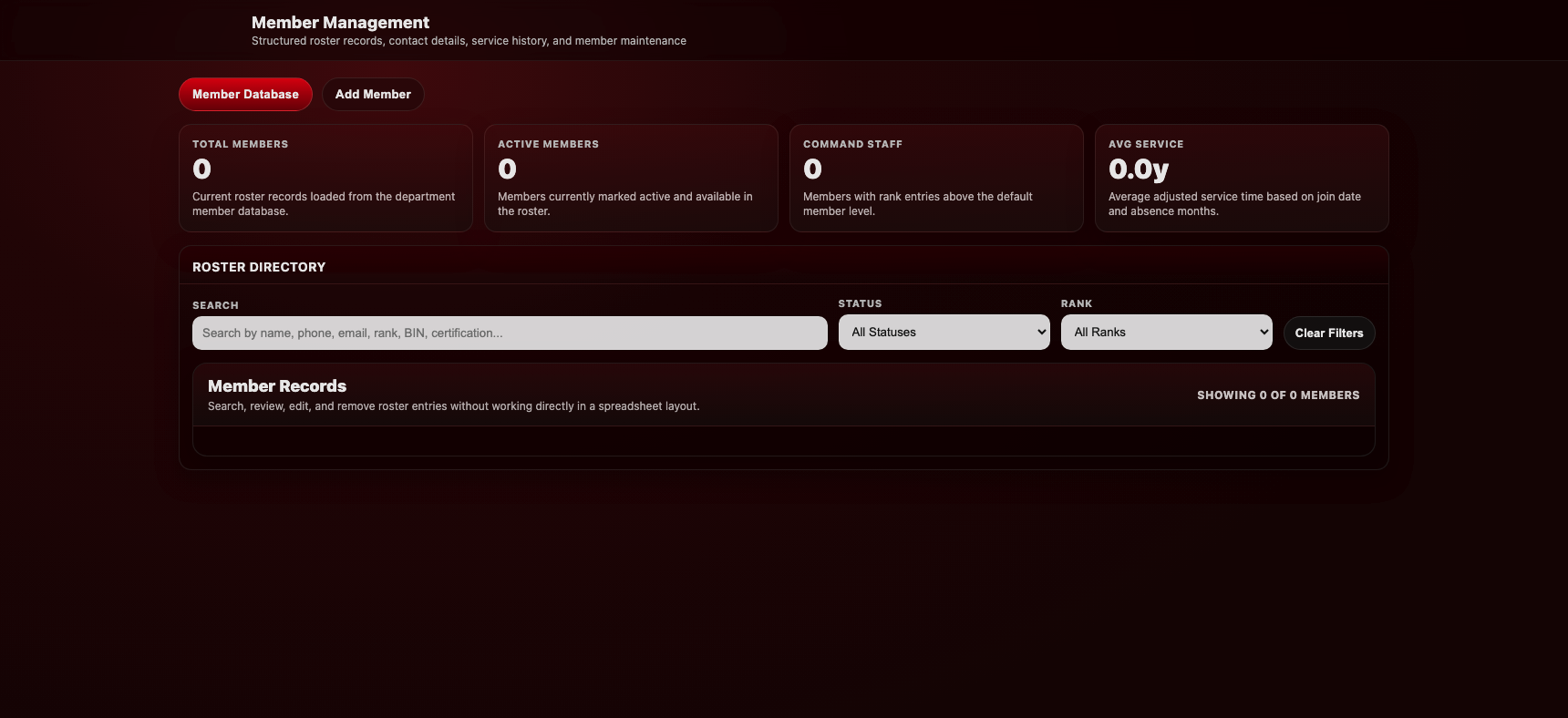The width and height of the screenshot is (1568, 718).
Task: Click the Member Management page title
Action: click(340, 23)
